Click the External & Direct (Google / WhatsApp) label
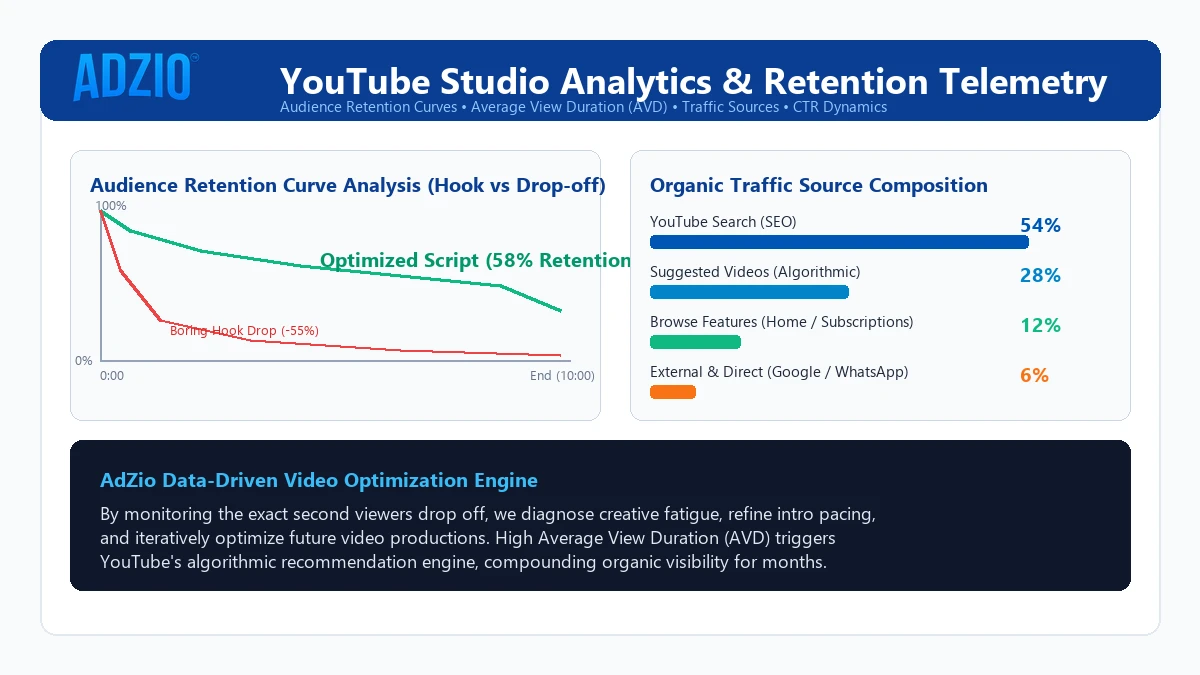 pyautogui.click(x=779, y=372)
